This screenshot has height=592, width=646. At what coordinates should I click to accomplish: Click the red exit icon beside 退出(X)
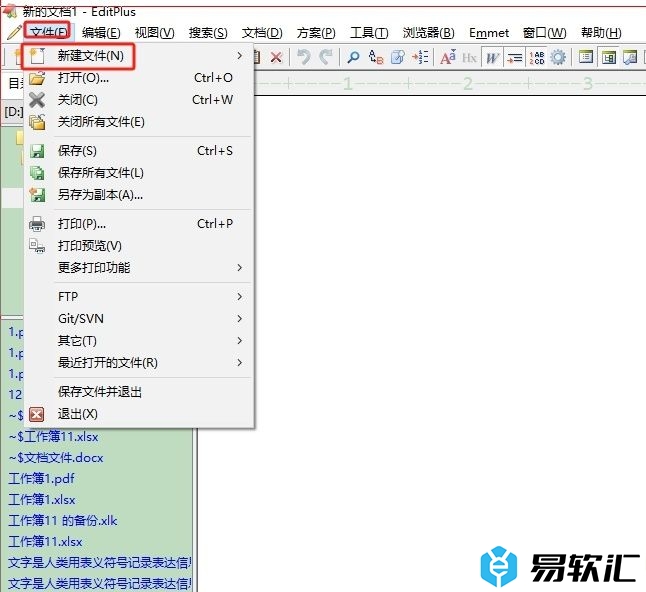[37, 414]
